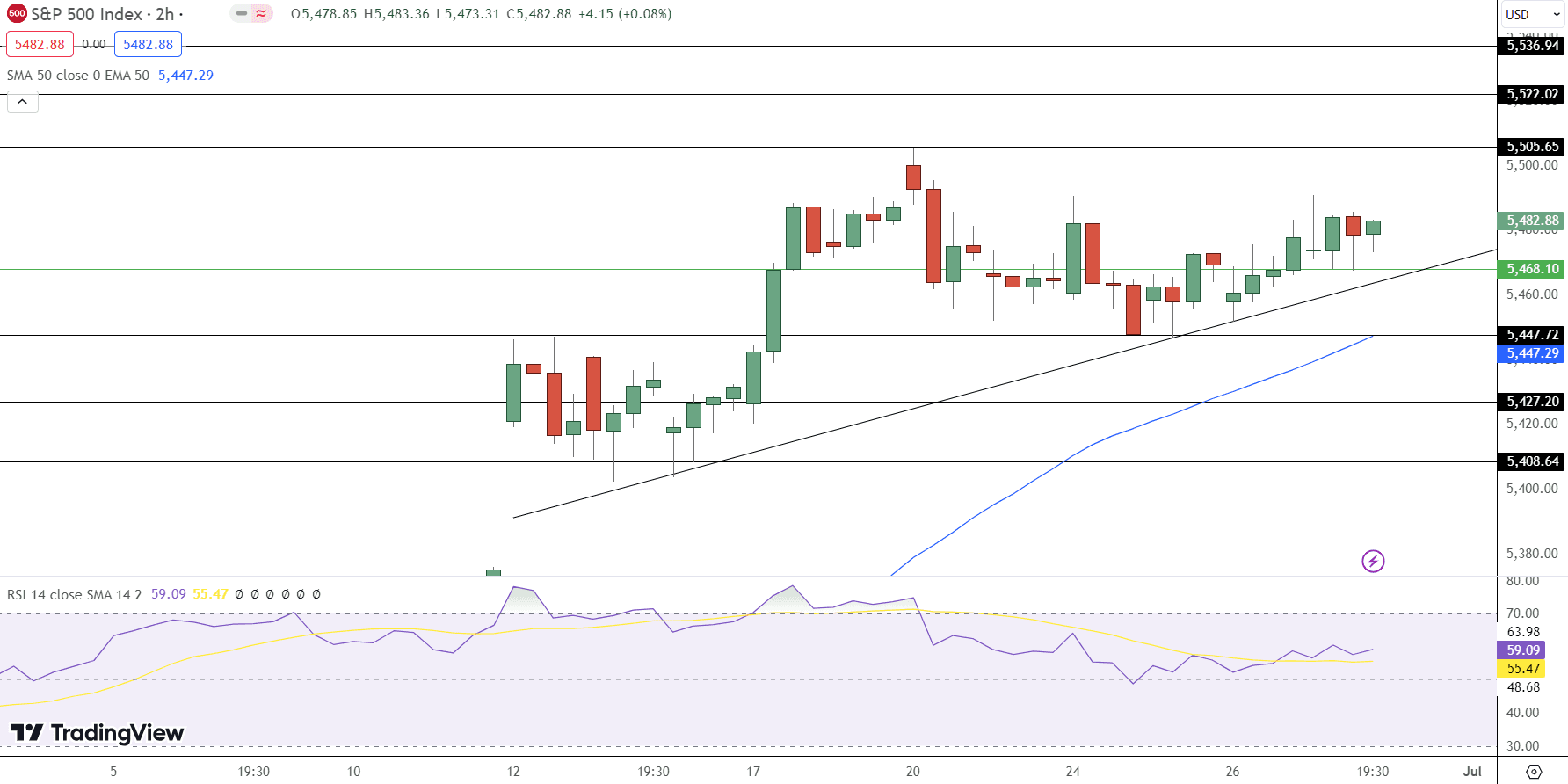1568x784 pixels.
Task: Click the purple 59.09 RSI axis label
Action: pyautogui.click(x=1521, y=650)
